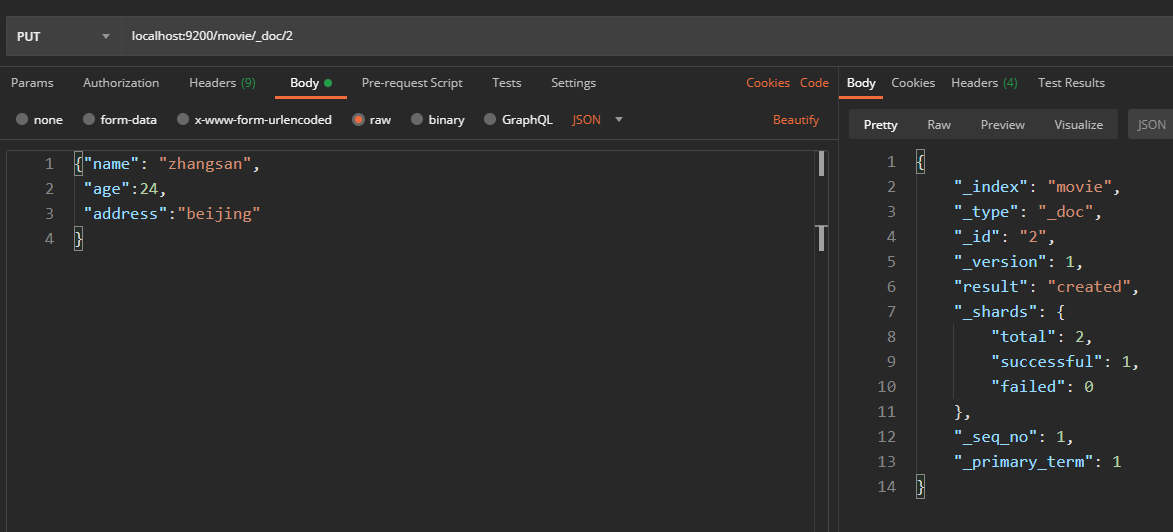Viewport: 1173px width, 532px height.
Task: Click the "age" key in request body
Action: (107, 189)
